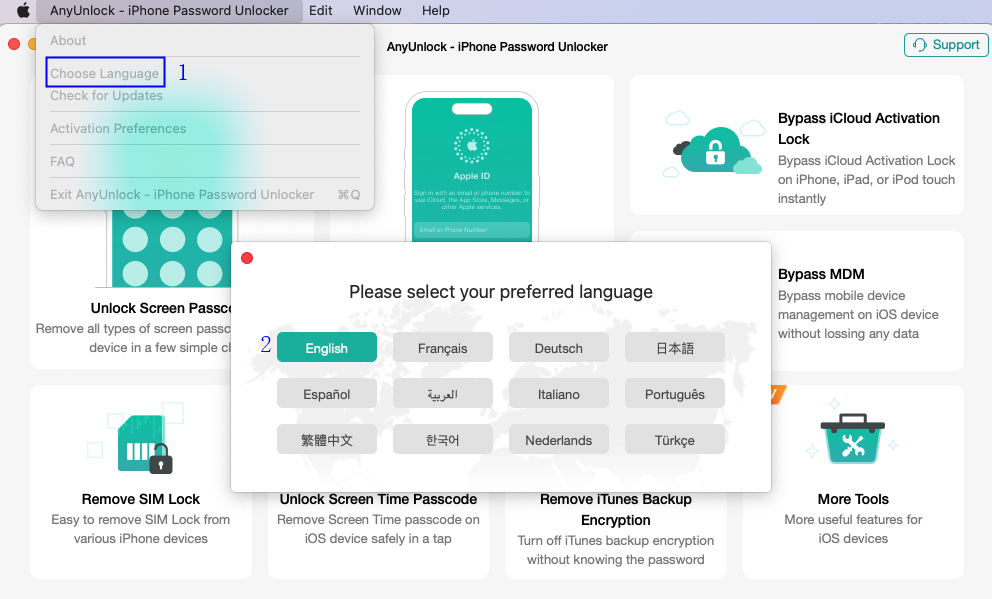Open FAQ from the app menu
The height and width of the screenshot is (599, 992).
[x=62, y=161]
